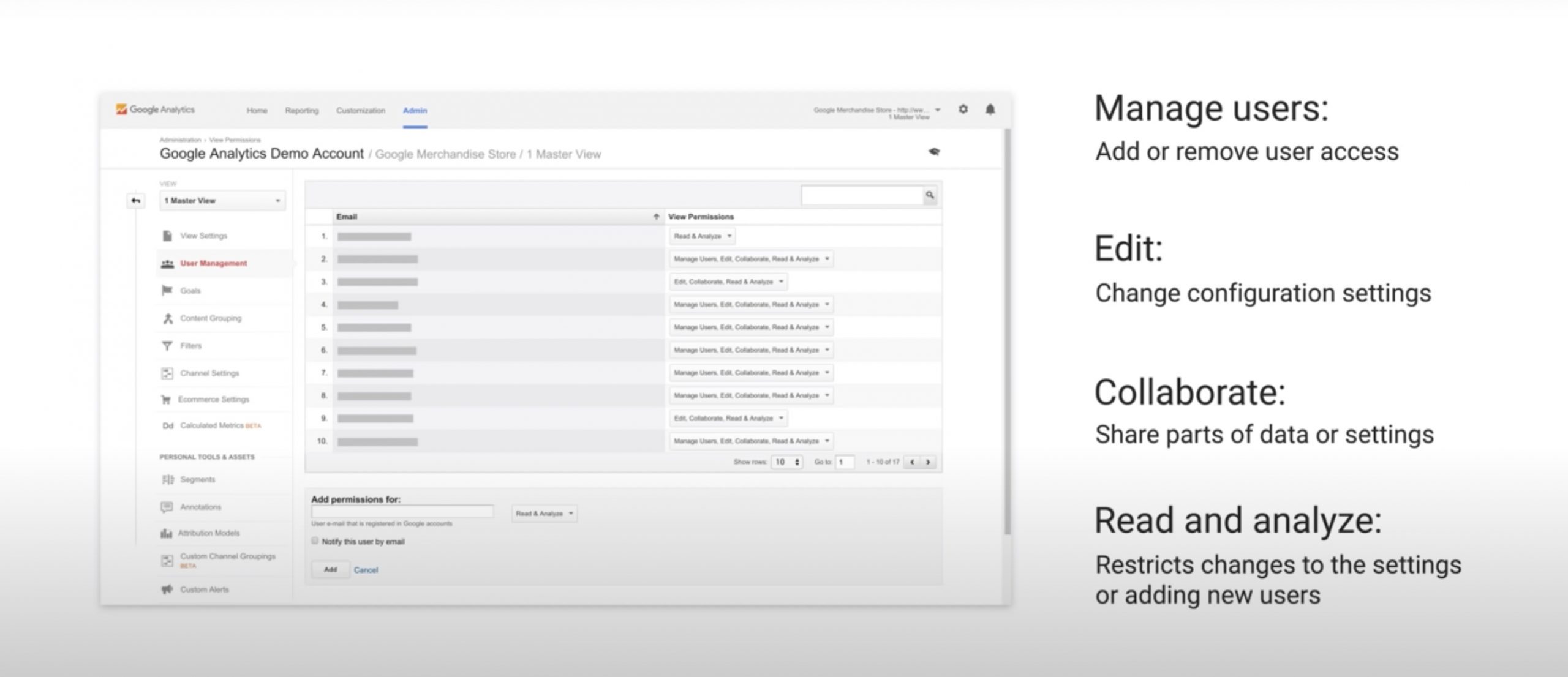Image resolution: width=1568 pixels, height=677 pixels.
Task: Open permissions dropdown for user row 10
Action: pos(751,441)
